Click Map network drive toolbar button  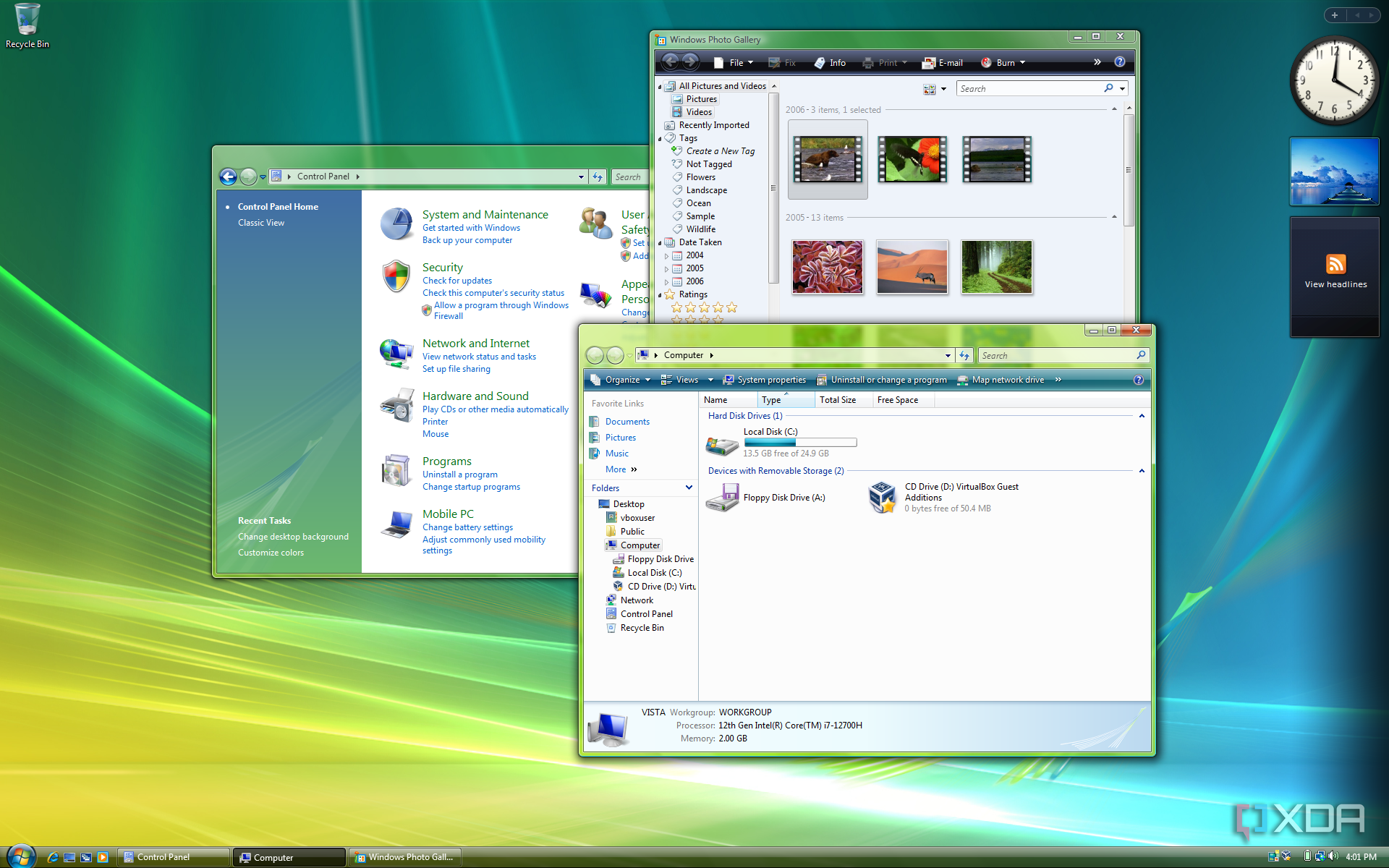pyautogui.click(x=1001, y=380)
